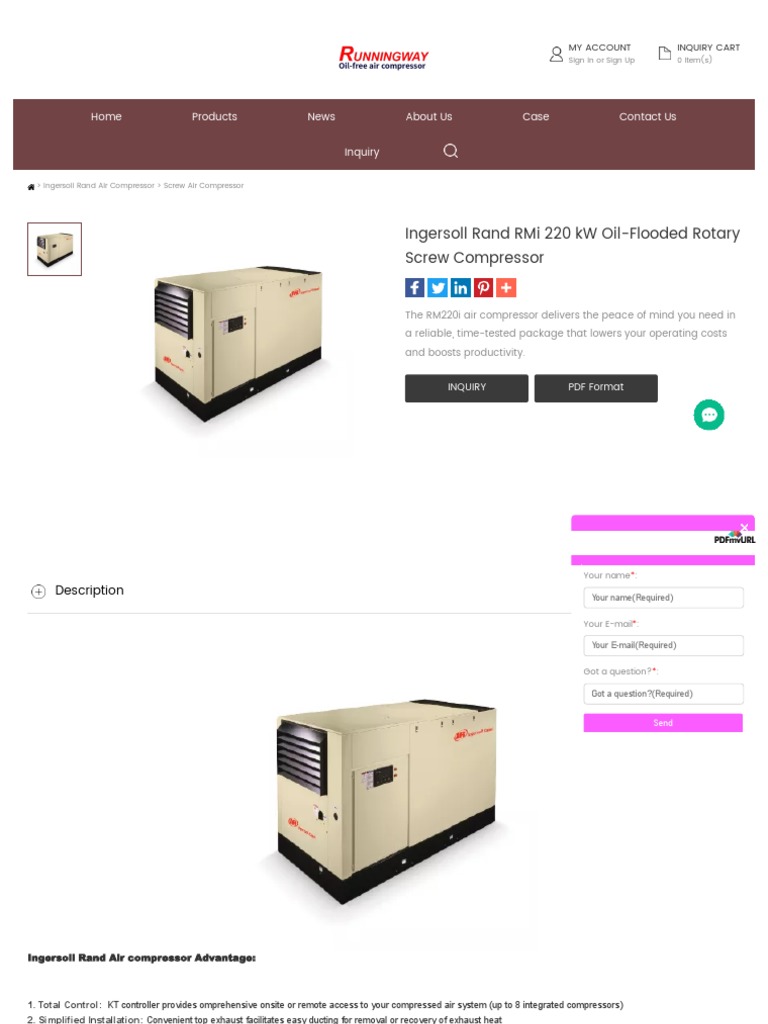The width and height of the screenshot is (768, 1024).
Task: Share product on Facebook
Action: (414, 287)
